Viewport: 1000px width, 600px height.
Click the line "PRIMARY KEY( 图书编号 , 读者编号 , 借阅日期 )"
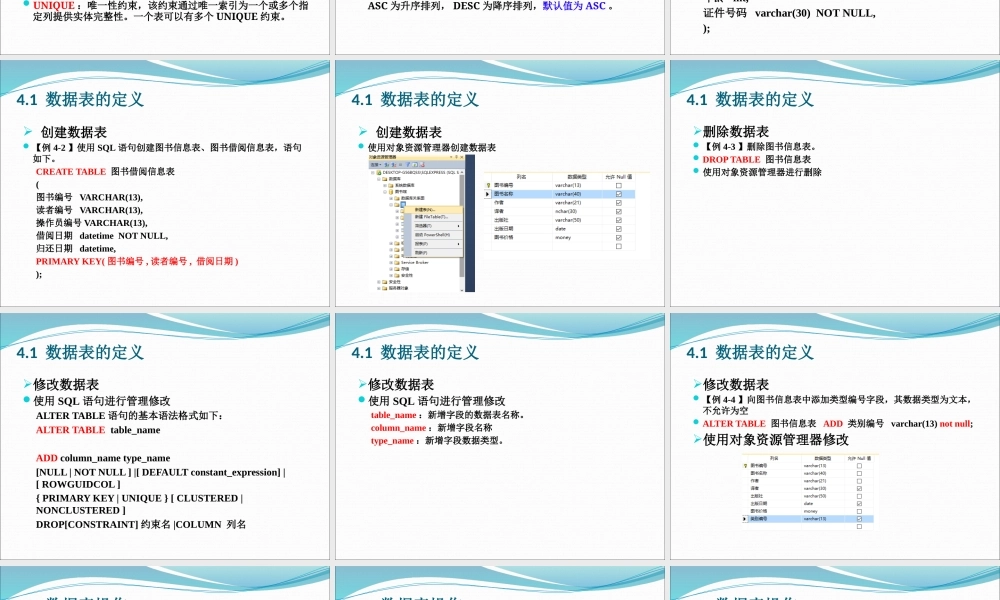point(137,261)
